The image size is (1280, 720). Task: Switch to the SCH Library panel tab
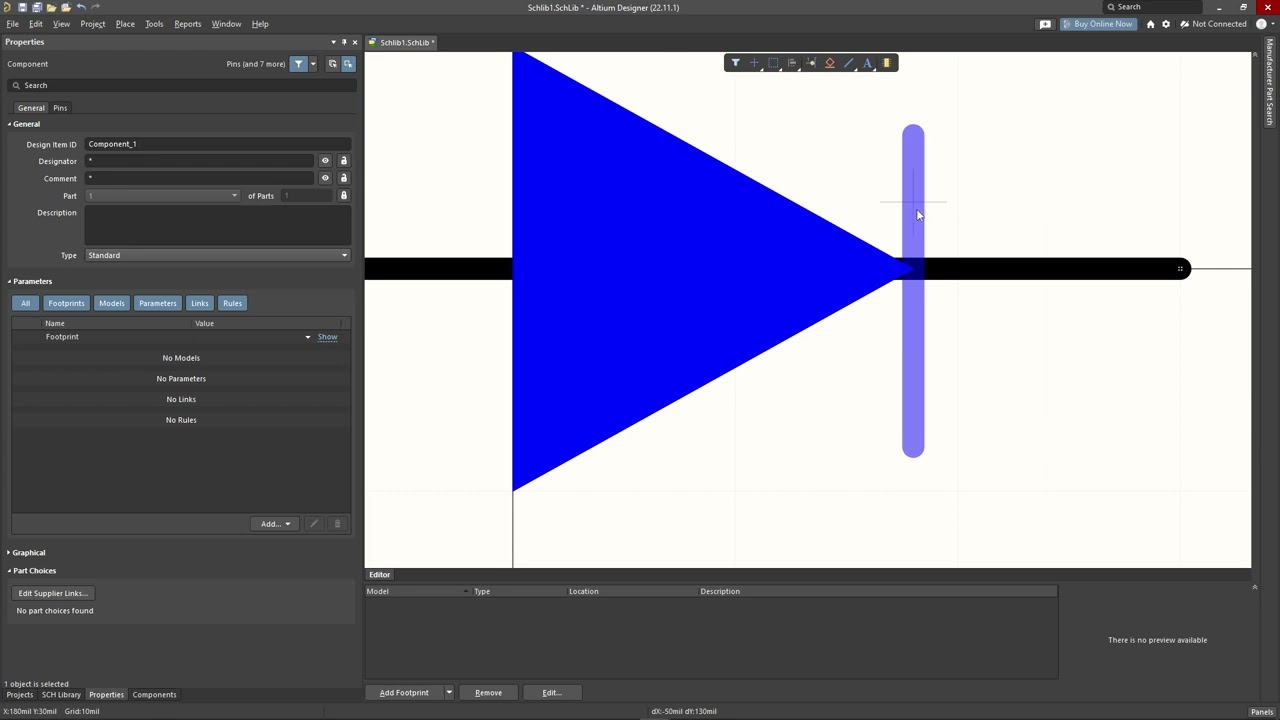pos(61,695)
